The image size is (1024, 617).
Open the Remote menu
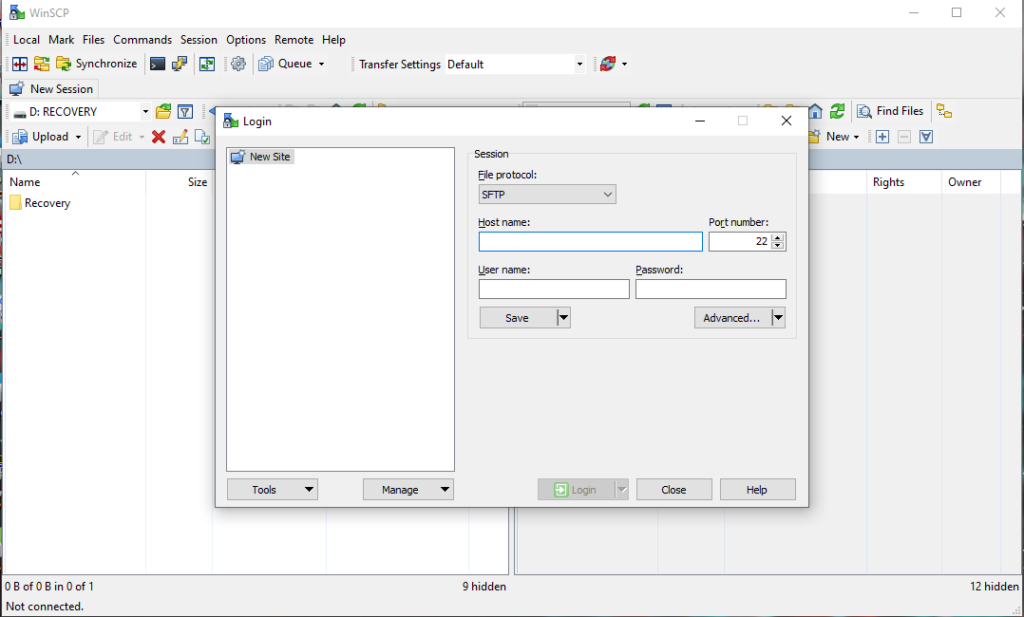[x=294, y=40]
